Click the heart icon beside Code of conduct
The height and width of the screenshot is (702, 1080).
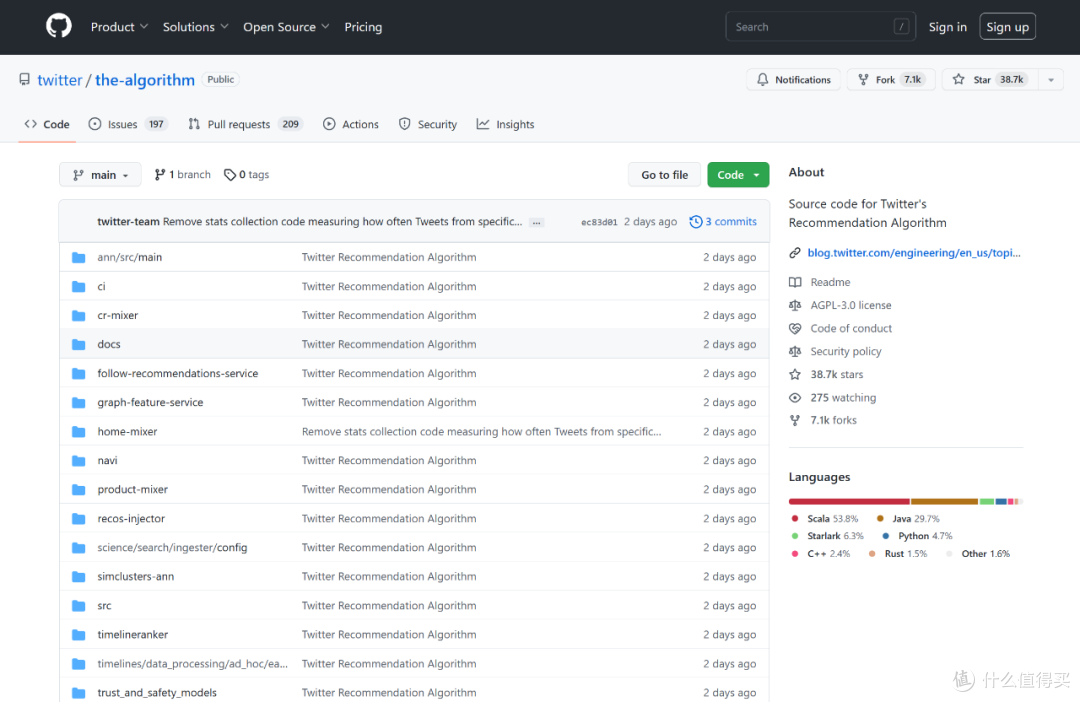[x=795, y=329]
